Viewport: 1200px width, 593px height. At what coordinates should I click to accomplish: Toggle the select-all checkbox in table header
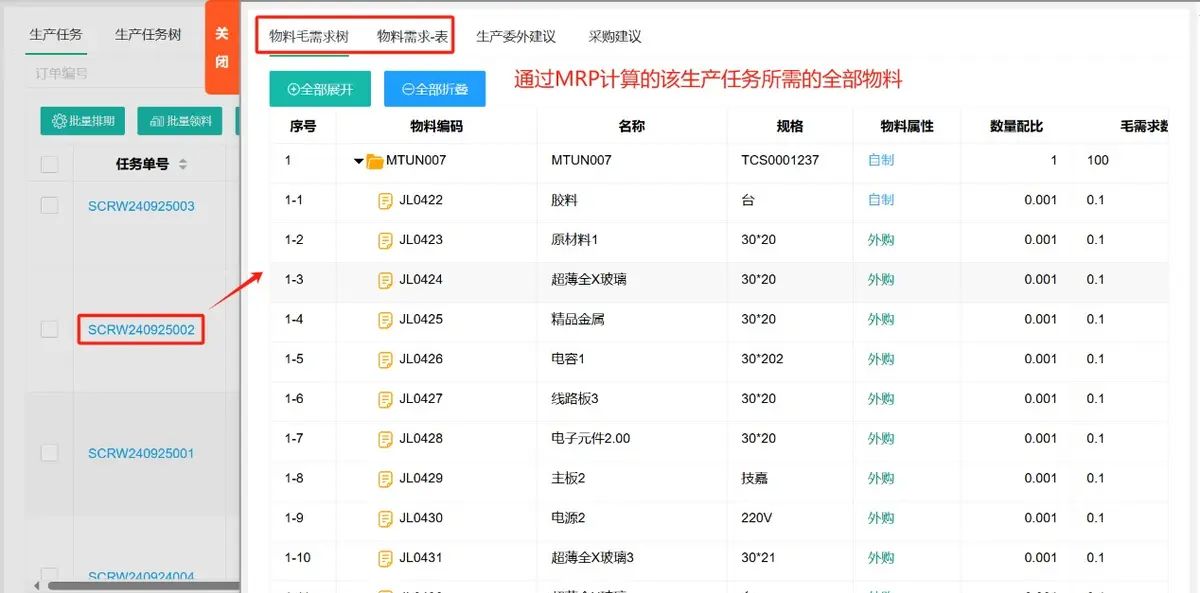(49, 165)
